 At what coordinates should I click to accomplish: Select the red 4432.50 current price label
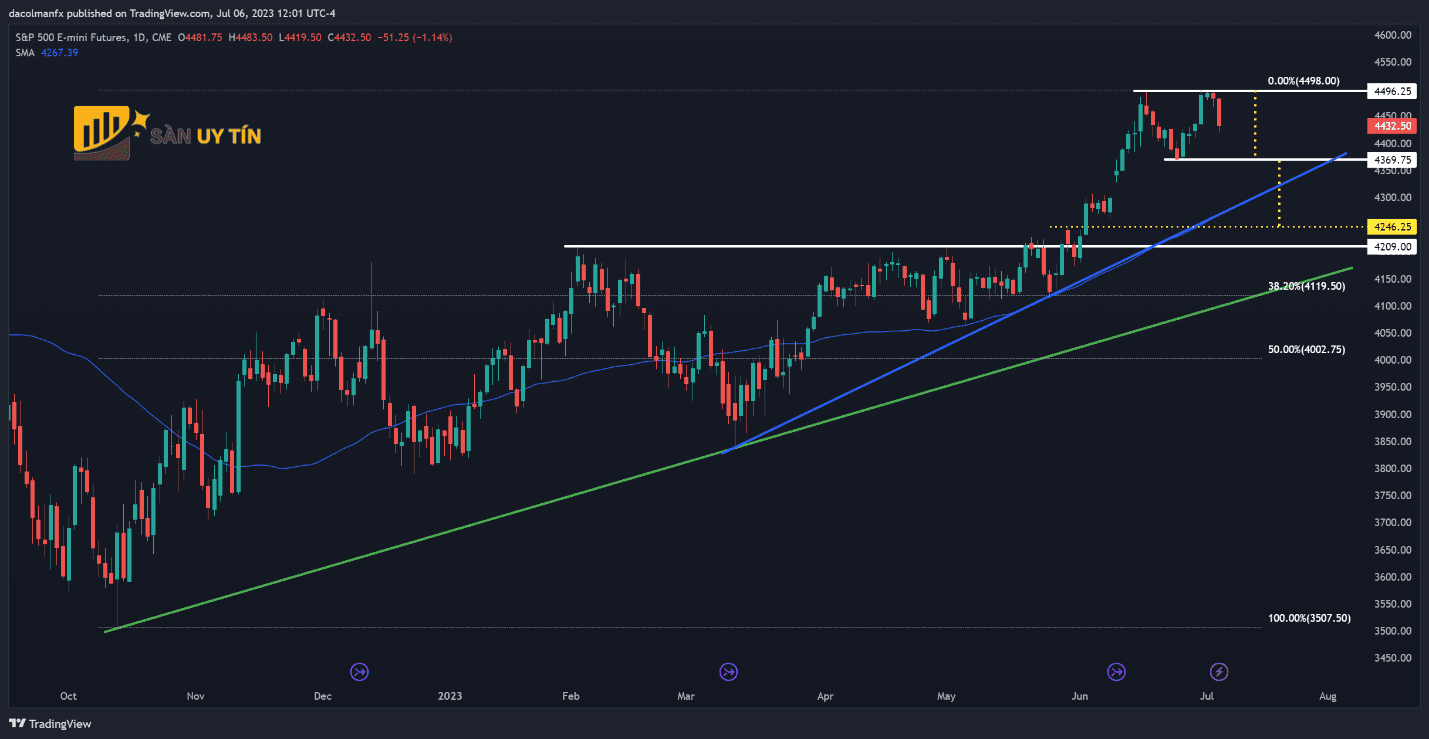point(1393,126)
